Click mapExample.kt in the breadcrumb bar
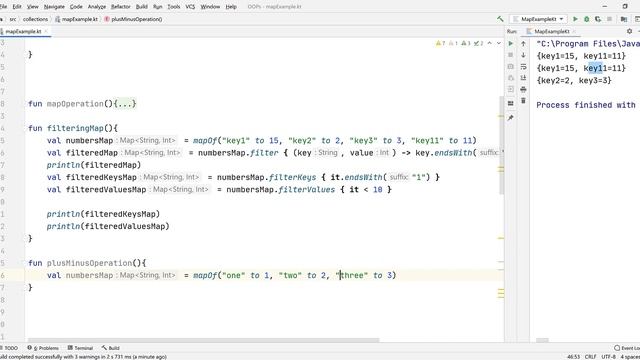 point(76,19)
